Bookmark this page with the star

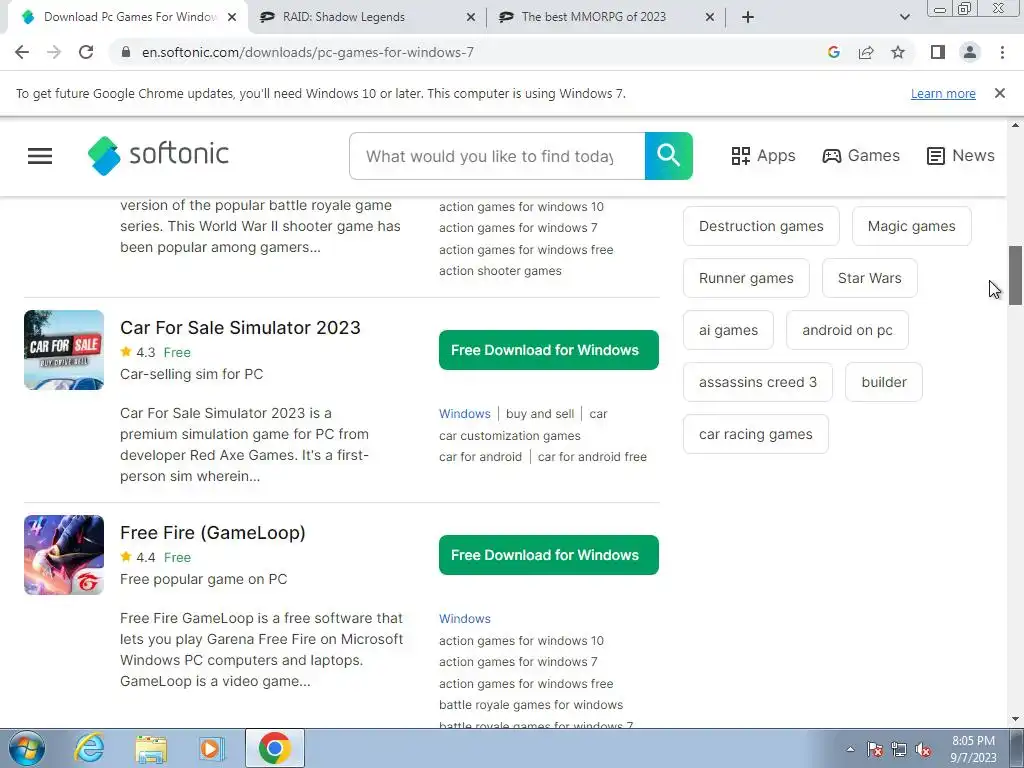898,52
